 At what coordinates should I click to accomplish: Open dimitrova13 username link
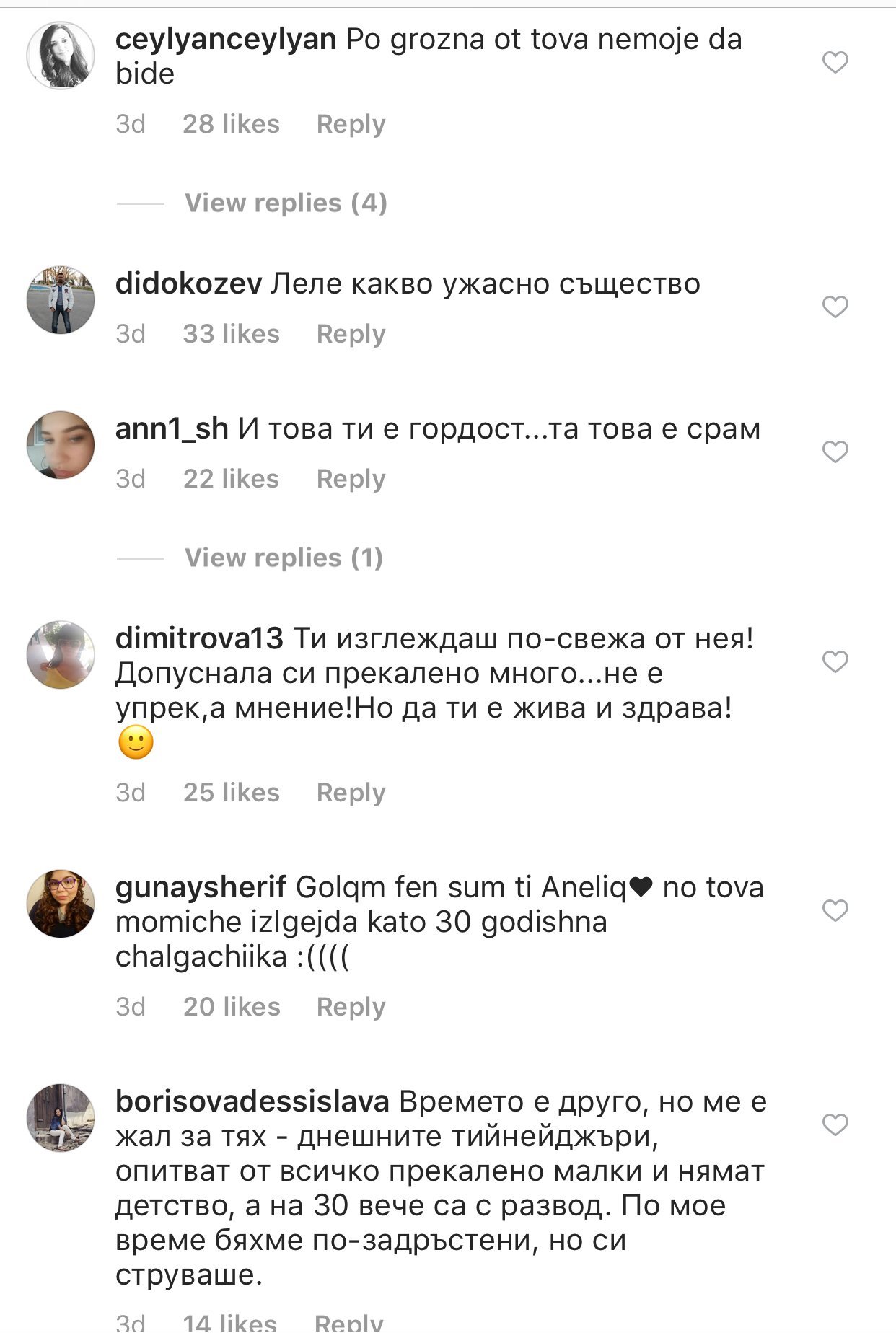(x=199, y=638)
